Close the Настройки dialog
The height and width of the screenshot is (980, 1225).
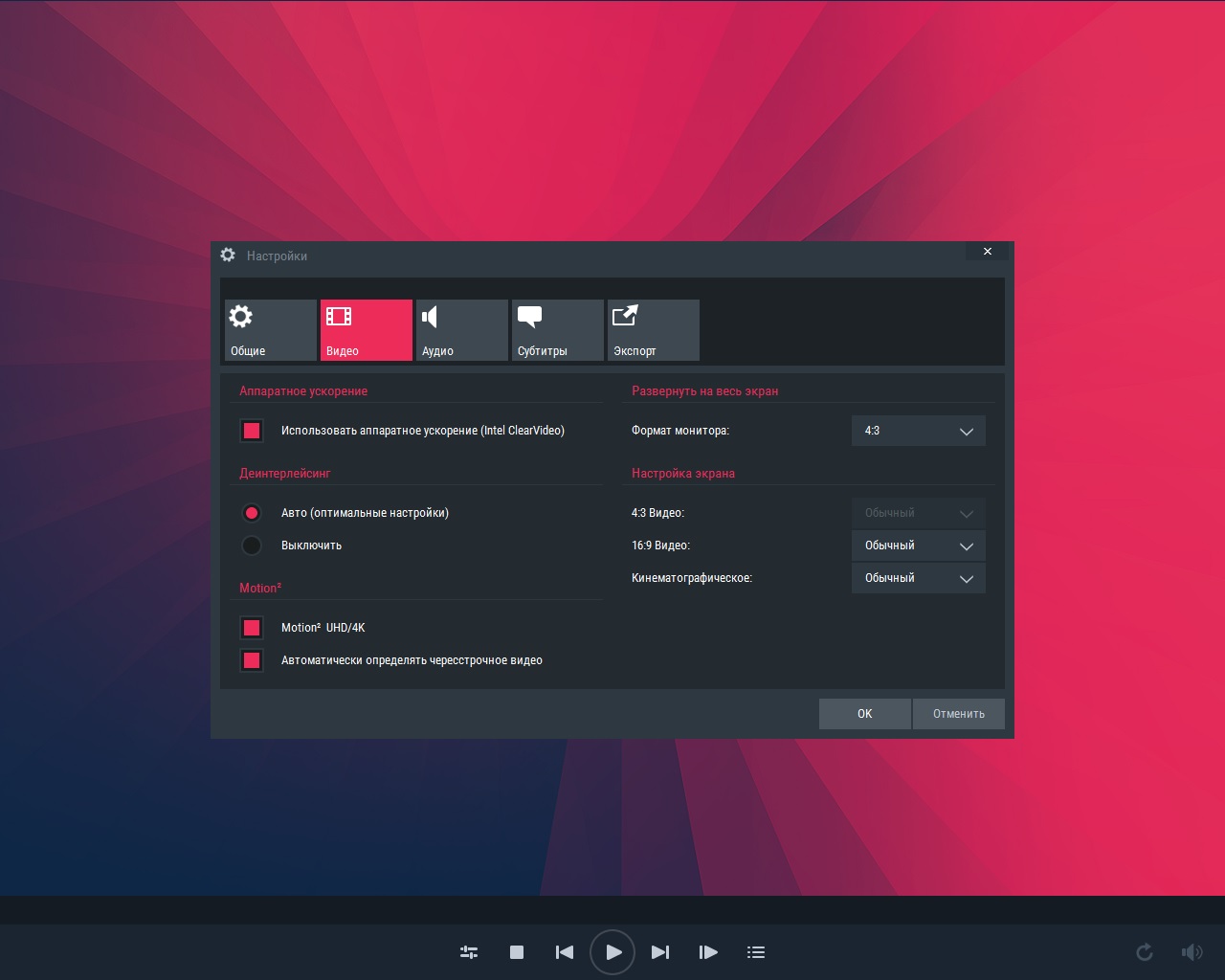point(988,252)
